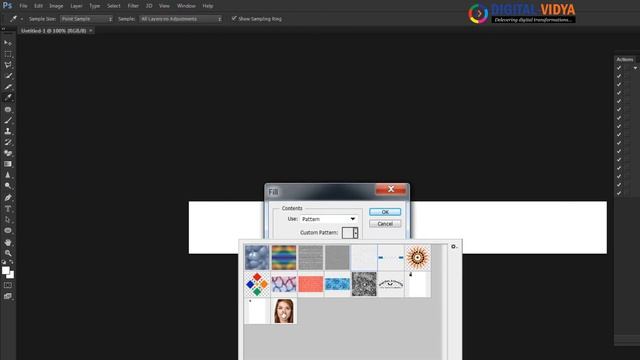Screen dimensions: 640x360
Task: Cancel the Fill dialog
Action: pyautogui.click(x=385, y=224)
